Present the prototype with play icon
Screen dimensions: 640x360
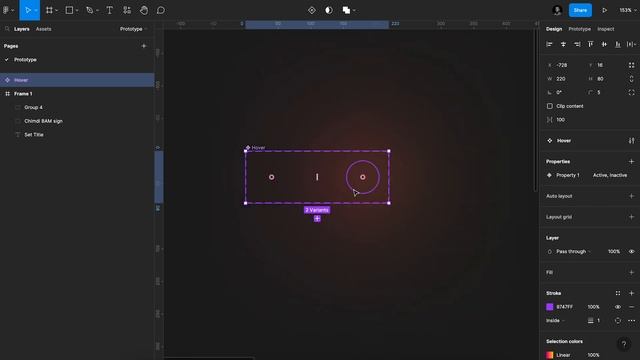pos(604,10)
